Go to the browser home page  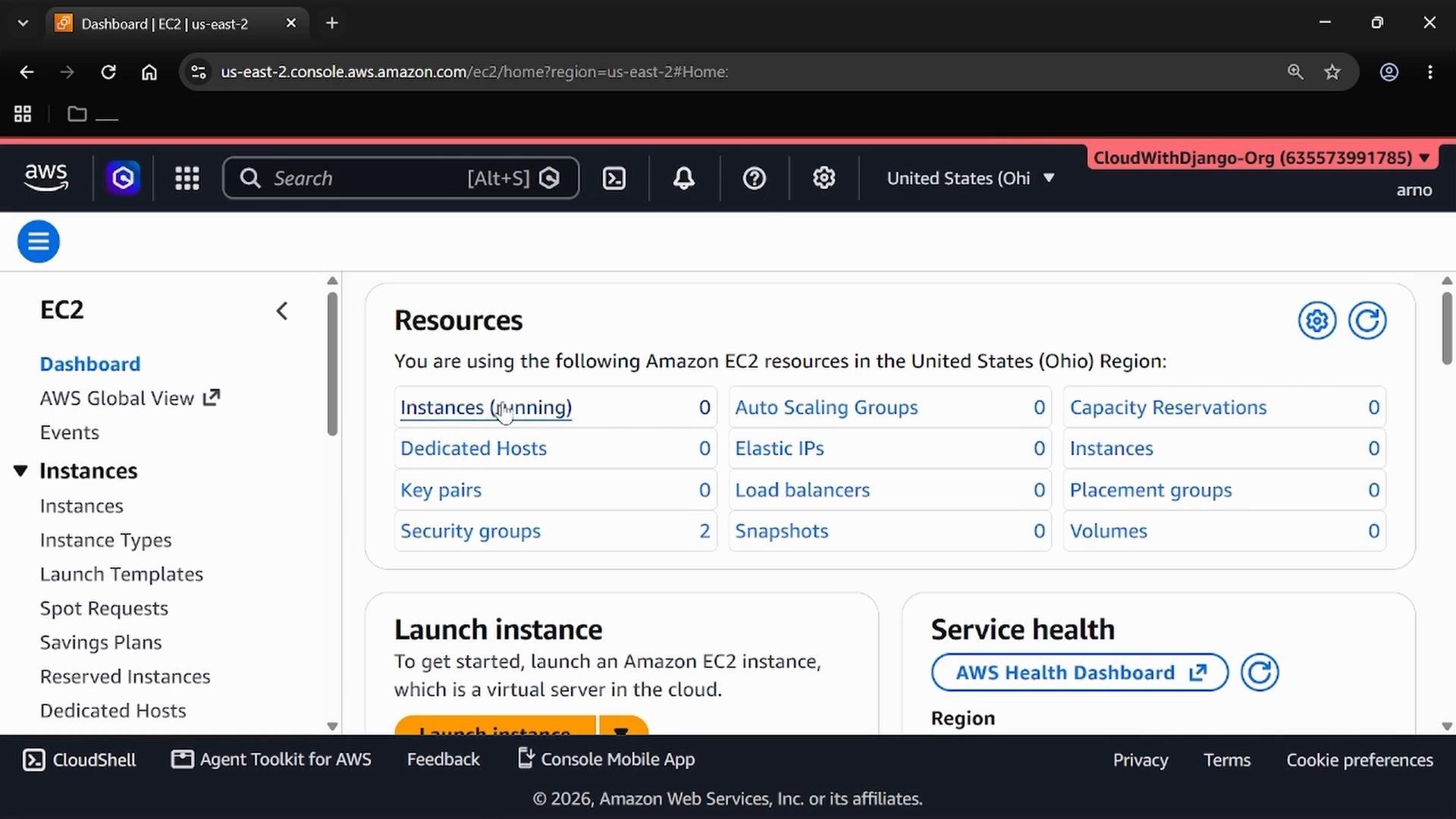pyautogui.click(x=149, y=72)
